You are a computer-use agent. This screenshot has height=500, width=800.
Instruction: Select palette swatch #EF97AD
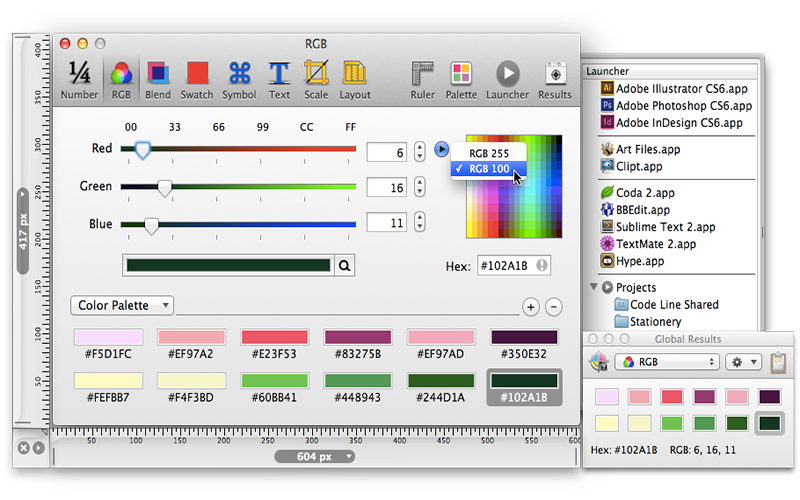441,337
